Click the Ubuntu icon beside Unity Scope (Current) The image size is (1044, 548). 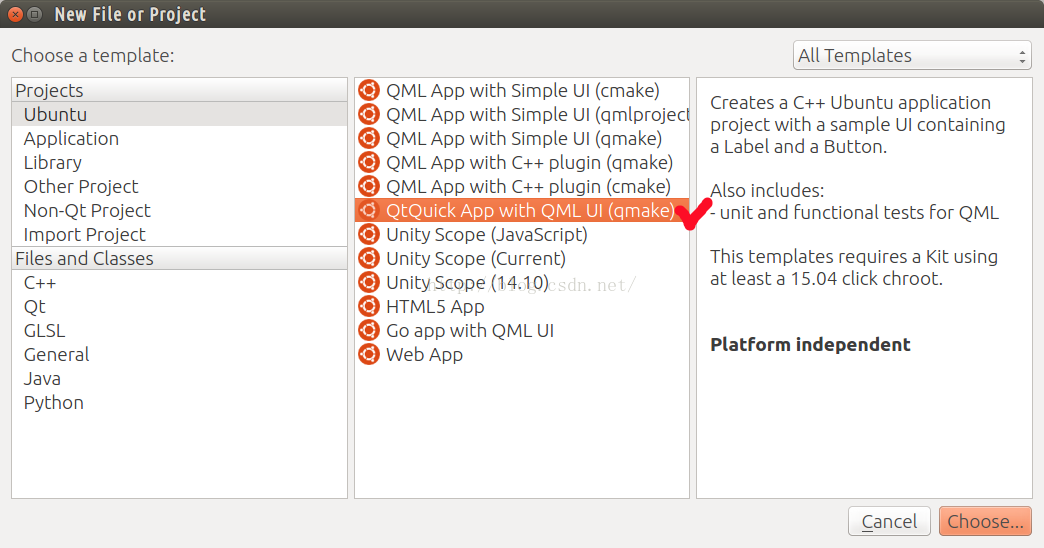pos(369,258)
